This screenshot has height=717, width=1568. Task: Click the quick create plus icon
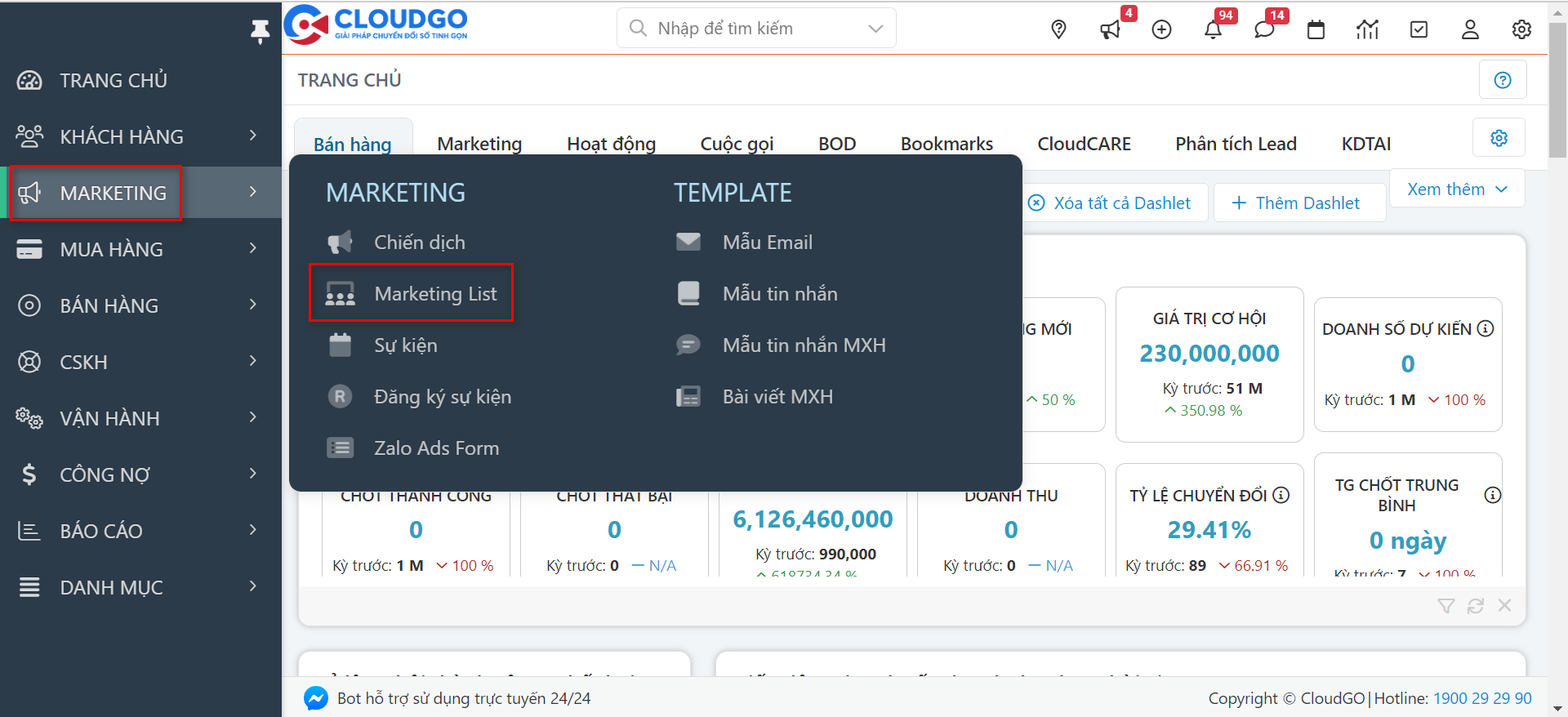[1161, 30]
